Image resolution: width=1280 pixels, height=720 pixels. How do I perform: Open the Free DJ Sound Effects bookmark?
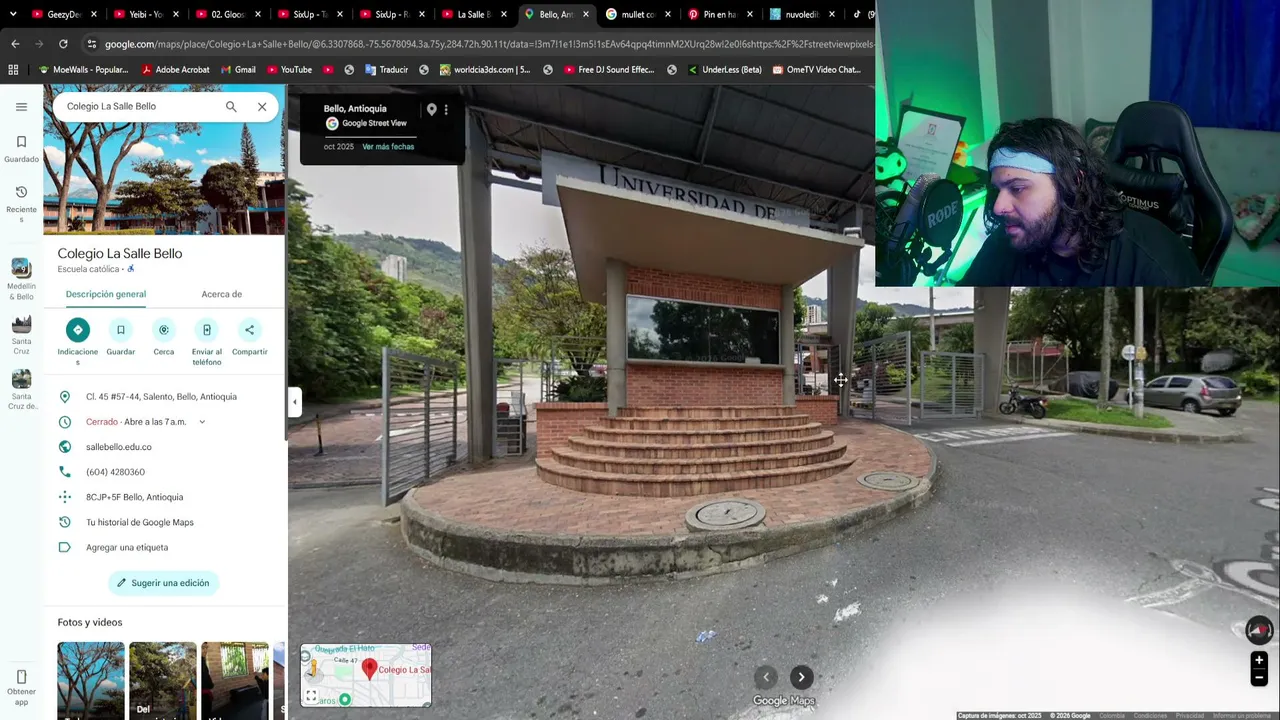click(x=608, y=70)
